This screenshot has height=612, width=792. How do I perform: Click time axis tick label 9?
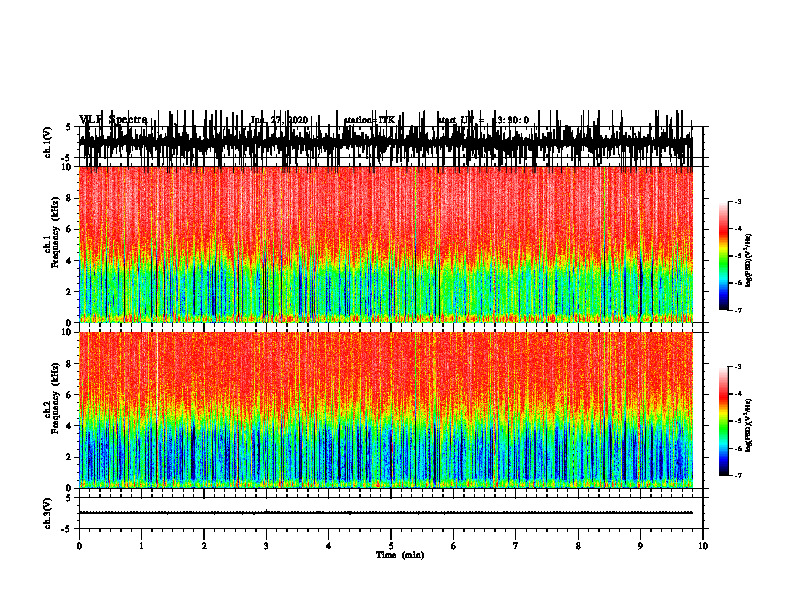pos(640,546)
